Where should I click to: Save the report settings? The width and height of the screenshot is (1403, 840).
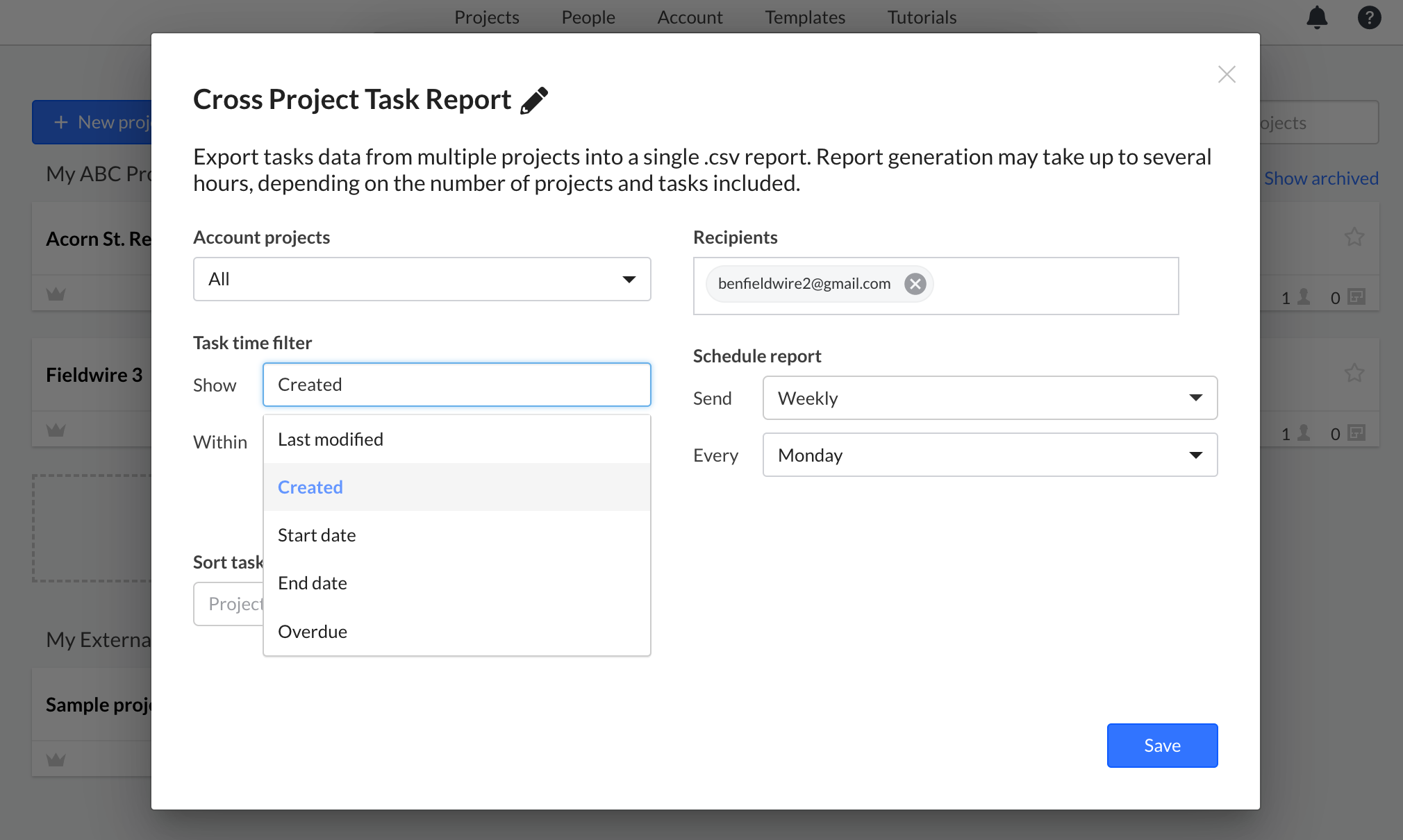[x=1162, y=746]
